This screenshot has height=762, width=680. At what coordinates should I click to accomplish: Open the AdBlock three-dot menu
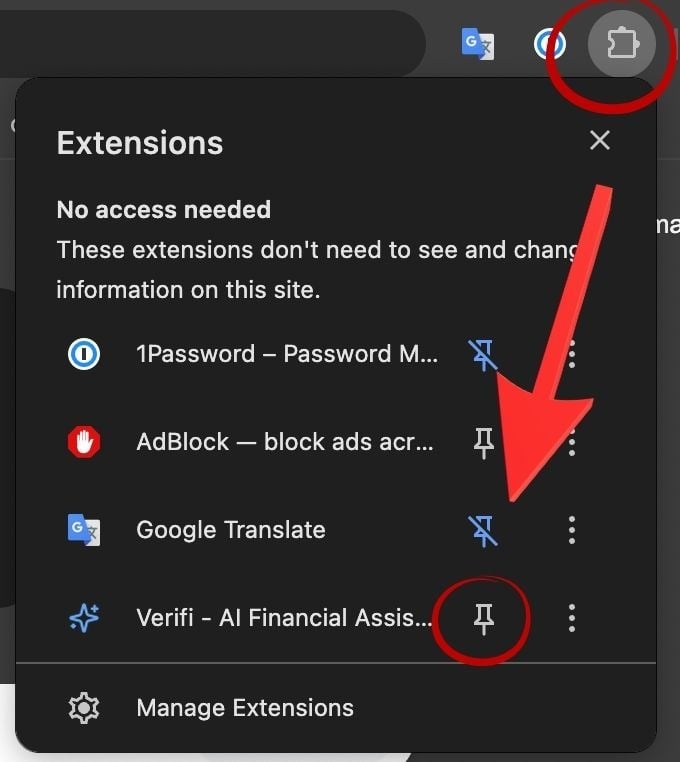pos(572,442)
